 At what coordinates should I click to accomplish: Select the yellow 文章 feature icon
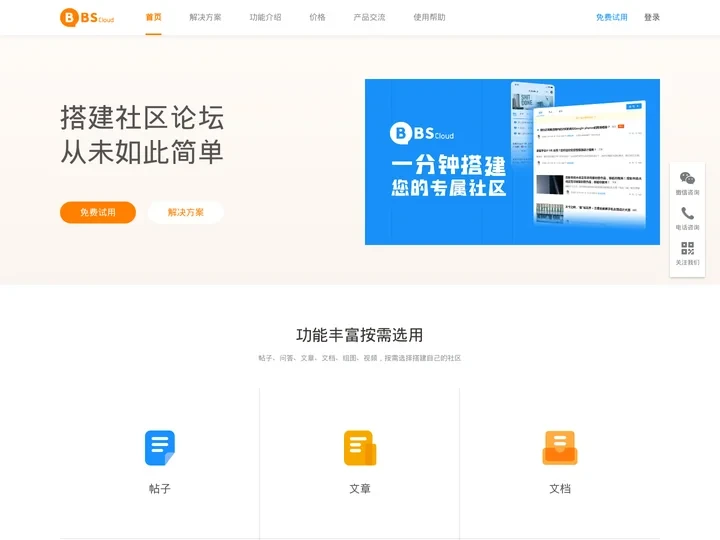(x=360, y=448)
